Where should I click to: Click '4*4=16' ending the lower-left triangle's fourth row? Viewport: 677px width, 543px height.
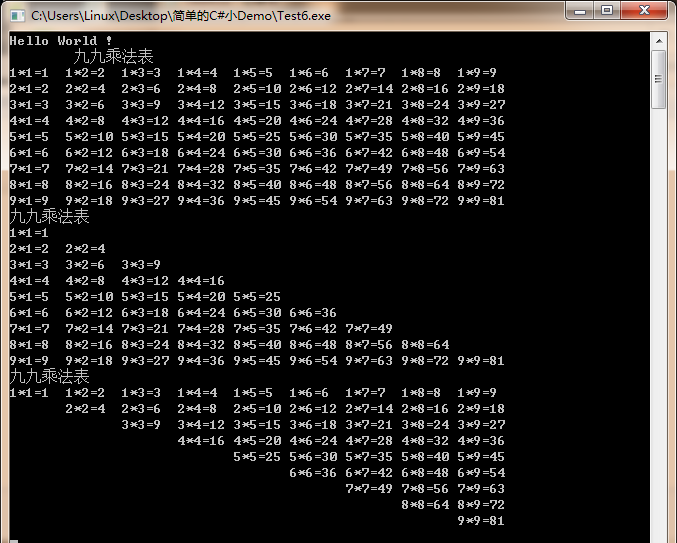tap(201, 281)
